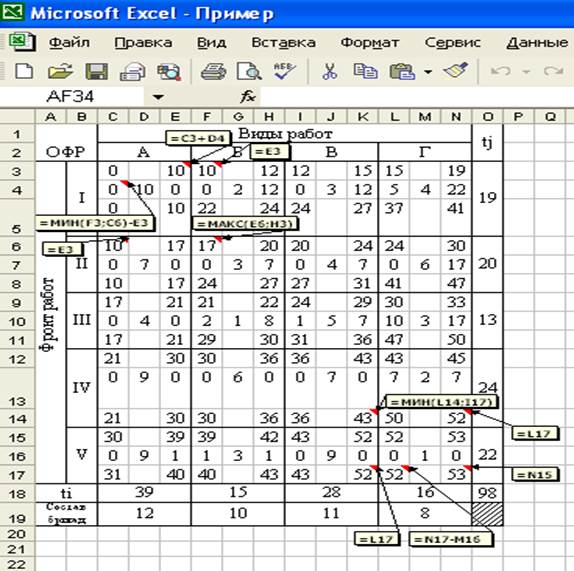Image resolution: width=574 pixels, height=571 pixels.
Task: Click into the formula bar
Action: tap(417, 97)
